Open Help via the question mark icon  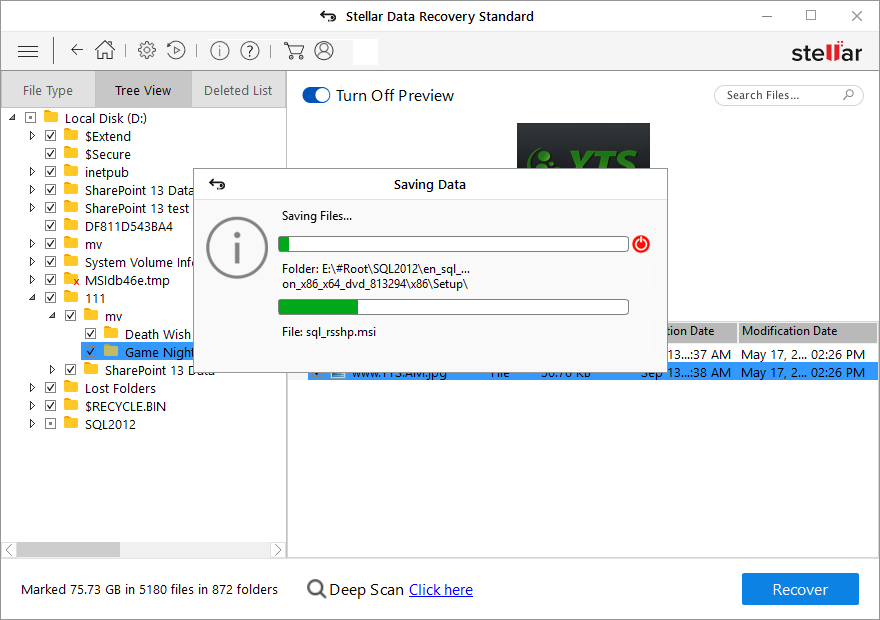[x=249, y=50]
